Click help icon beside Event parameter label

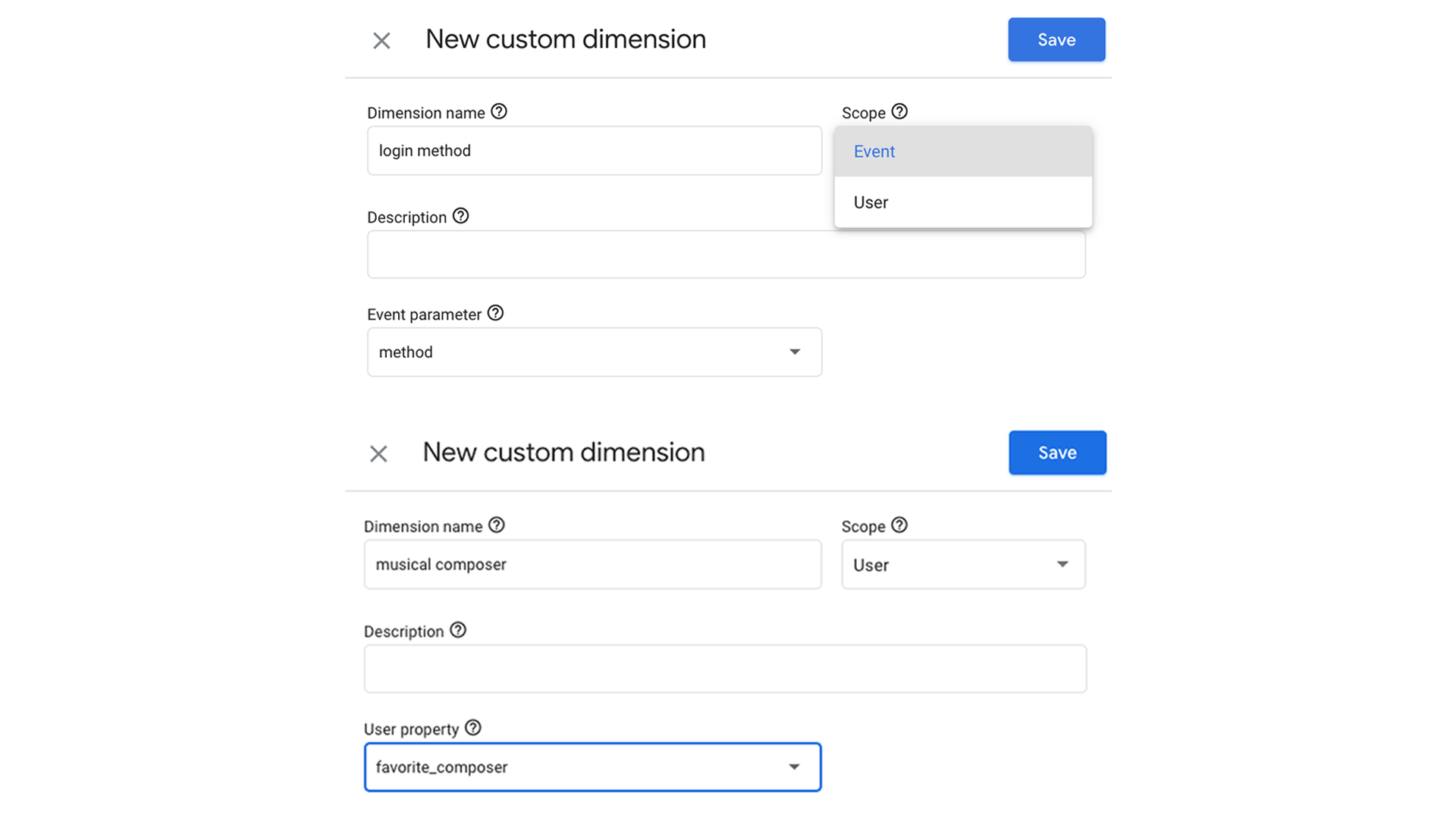click(x=495, y=313)
